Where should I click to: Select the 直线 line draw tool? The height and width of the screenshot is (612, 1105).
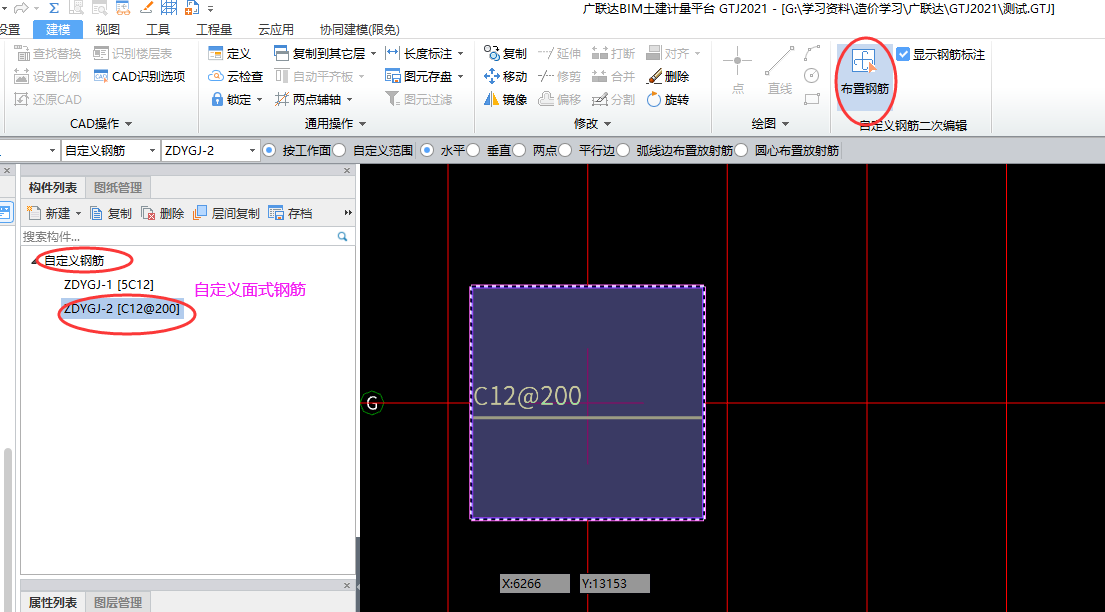tap(779, 71)
